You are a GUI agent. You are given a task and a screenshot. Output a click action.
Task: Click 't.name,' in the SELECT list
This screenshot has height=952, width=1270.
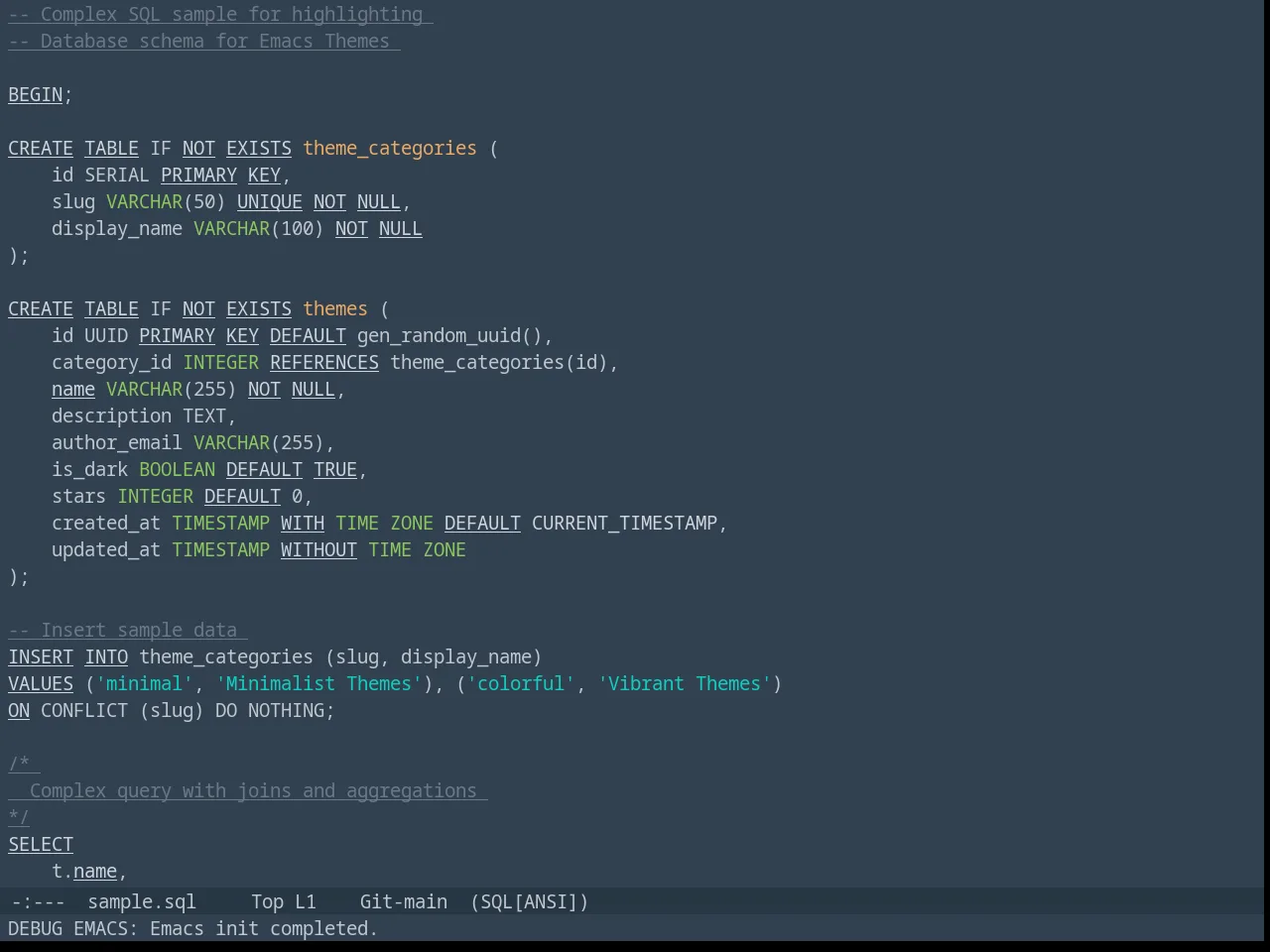tap(90, 872)
